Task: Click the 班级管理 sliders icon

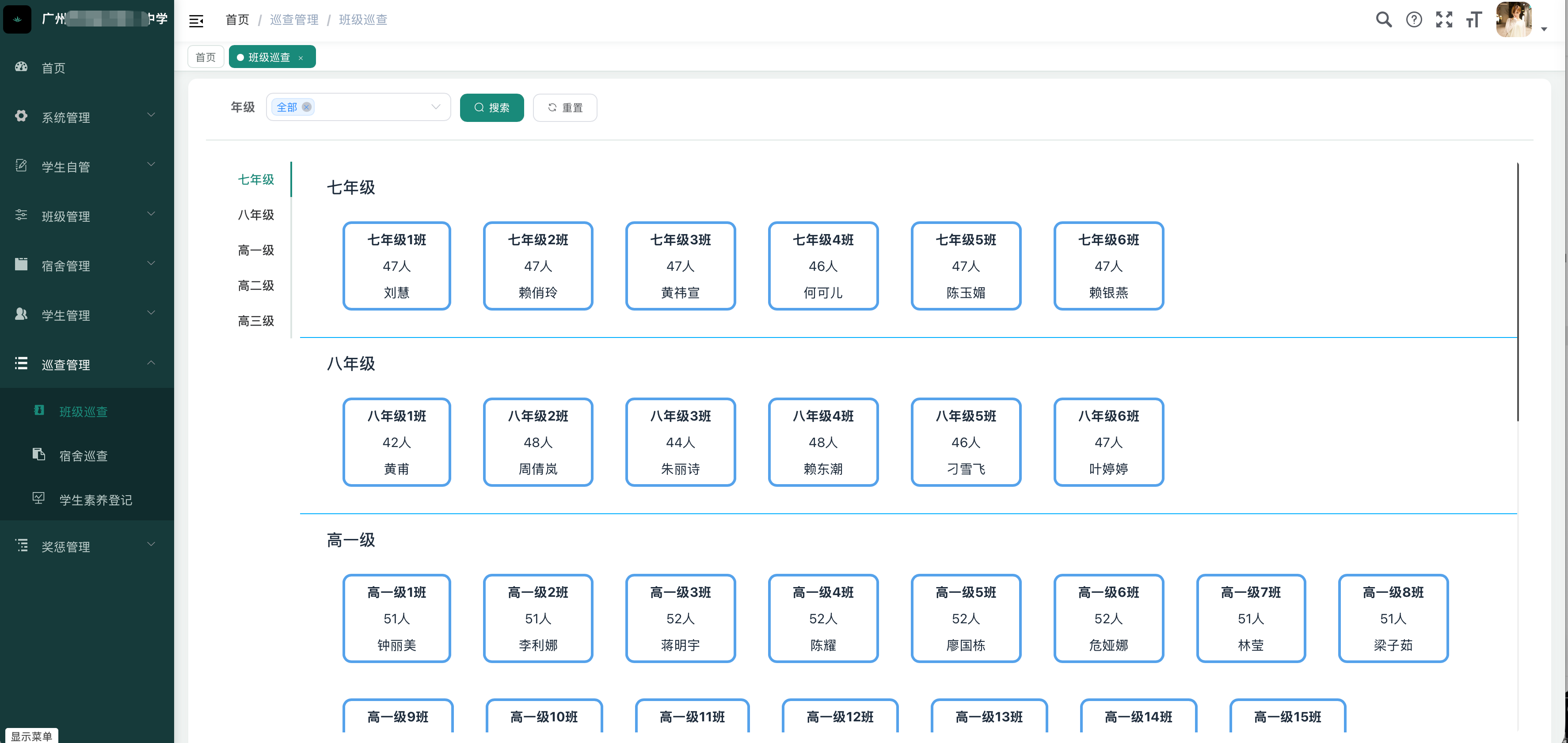Action: [x=21, y=215]
